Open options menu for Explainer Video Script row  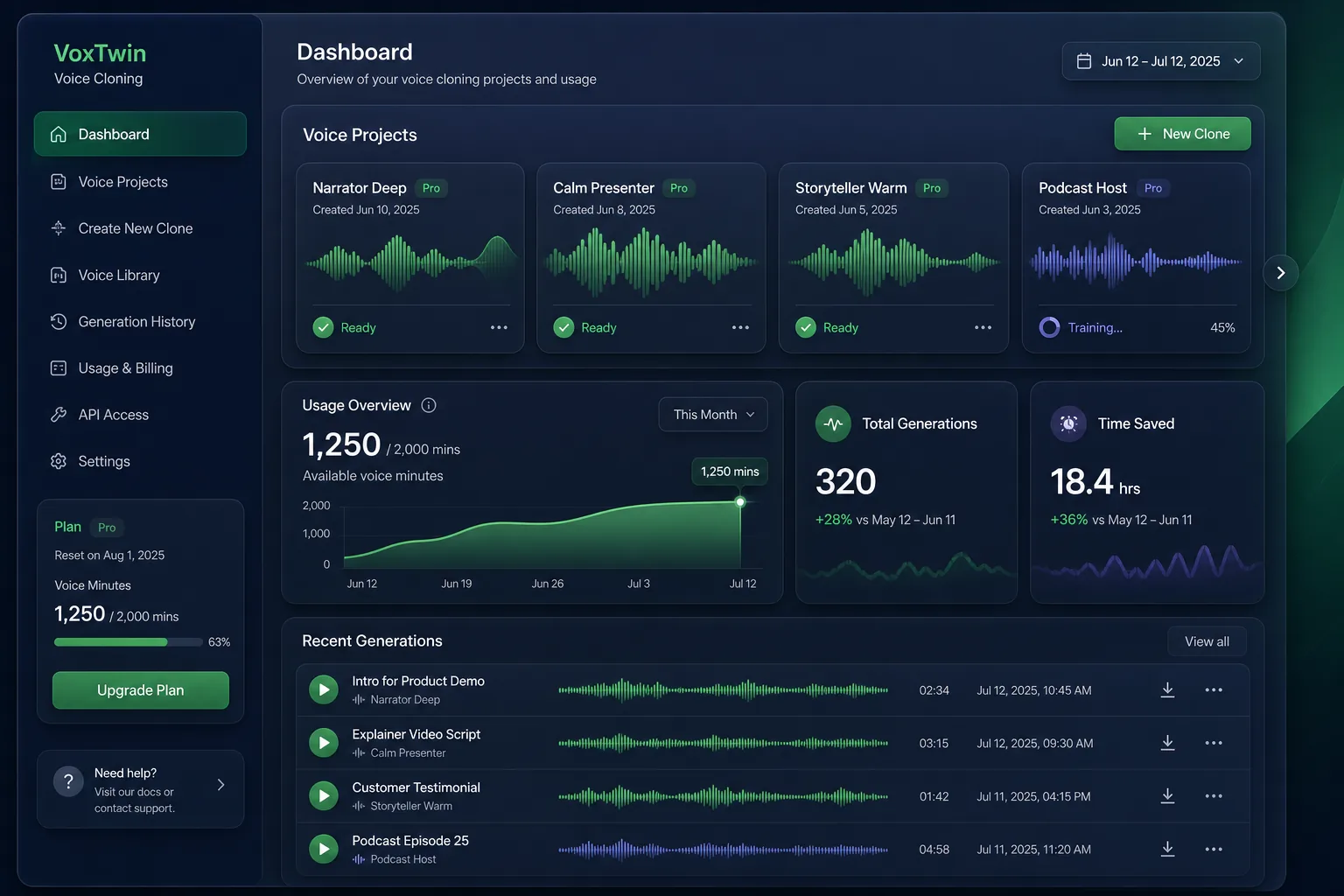point(1214,743)
